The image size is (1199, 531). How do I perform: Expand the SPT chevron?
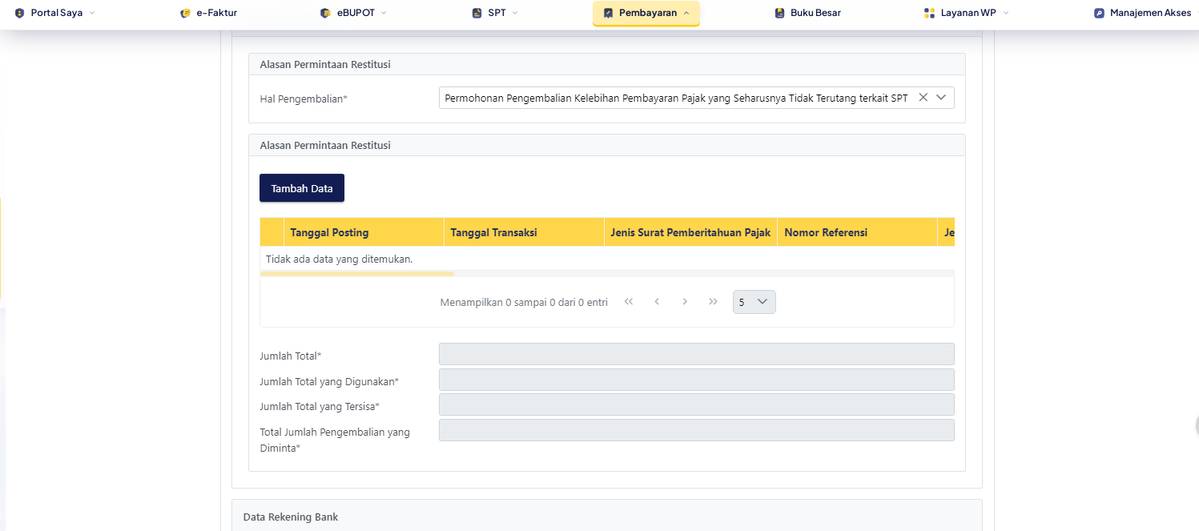[x=515, y=13]
